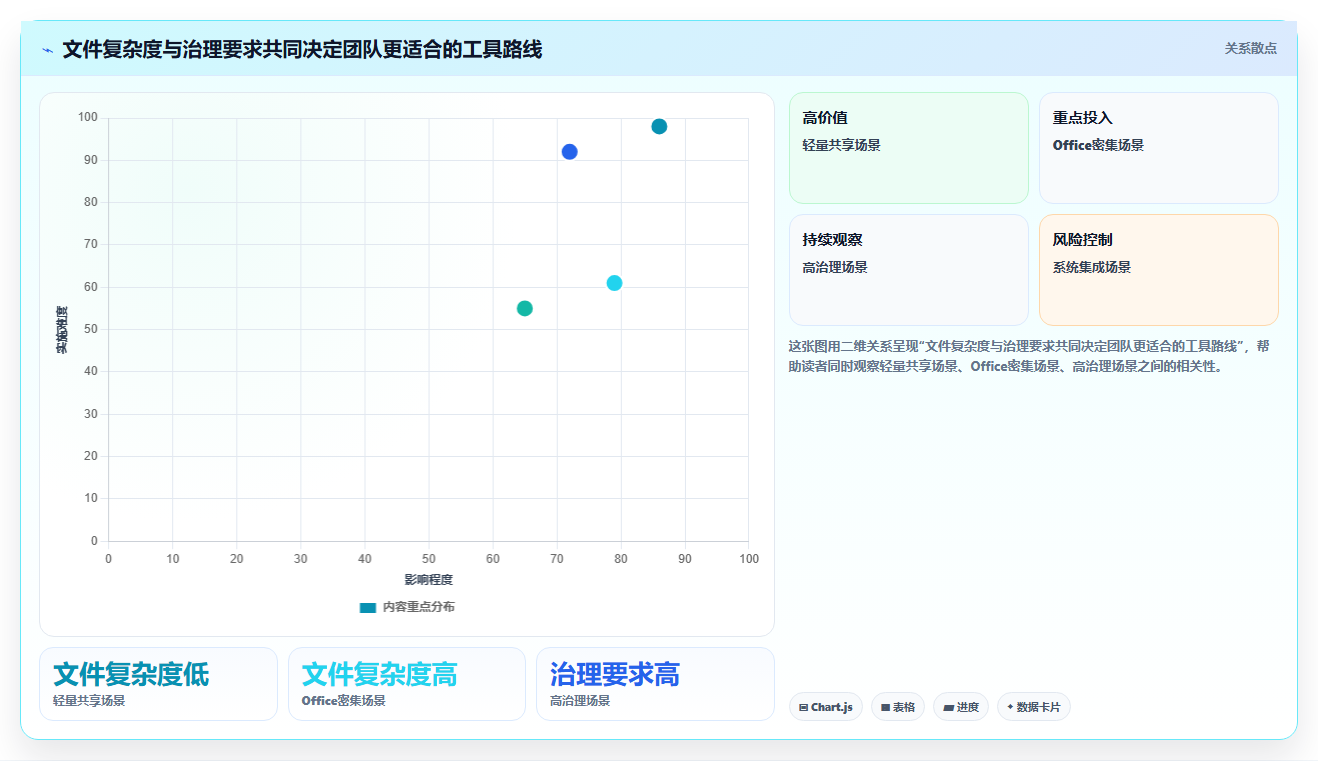Click Office密集场景 under 文件复杂度高
Screen dimensions: 1318x761
pos(344,701)
